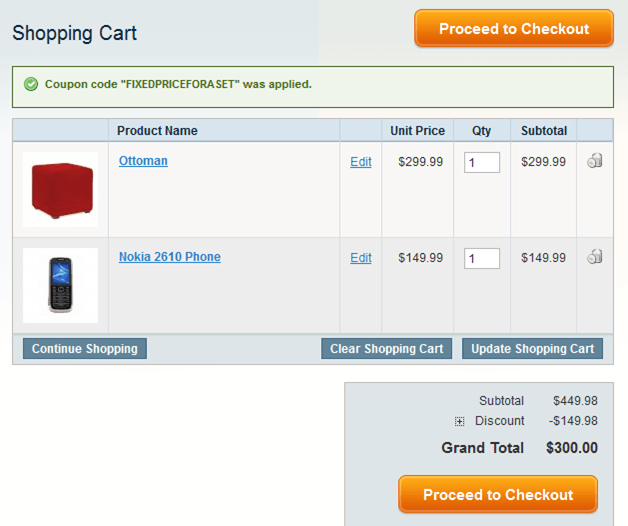
Task: Expand the Discount details
Action: 460,421
